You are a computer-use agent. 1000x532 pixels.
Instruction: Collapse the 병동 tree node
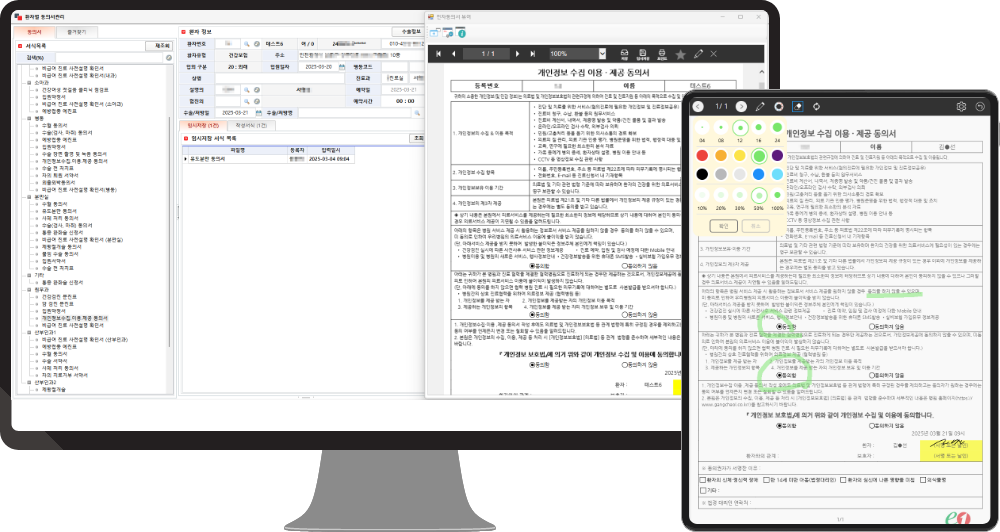pos(31,116)
